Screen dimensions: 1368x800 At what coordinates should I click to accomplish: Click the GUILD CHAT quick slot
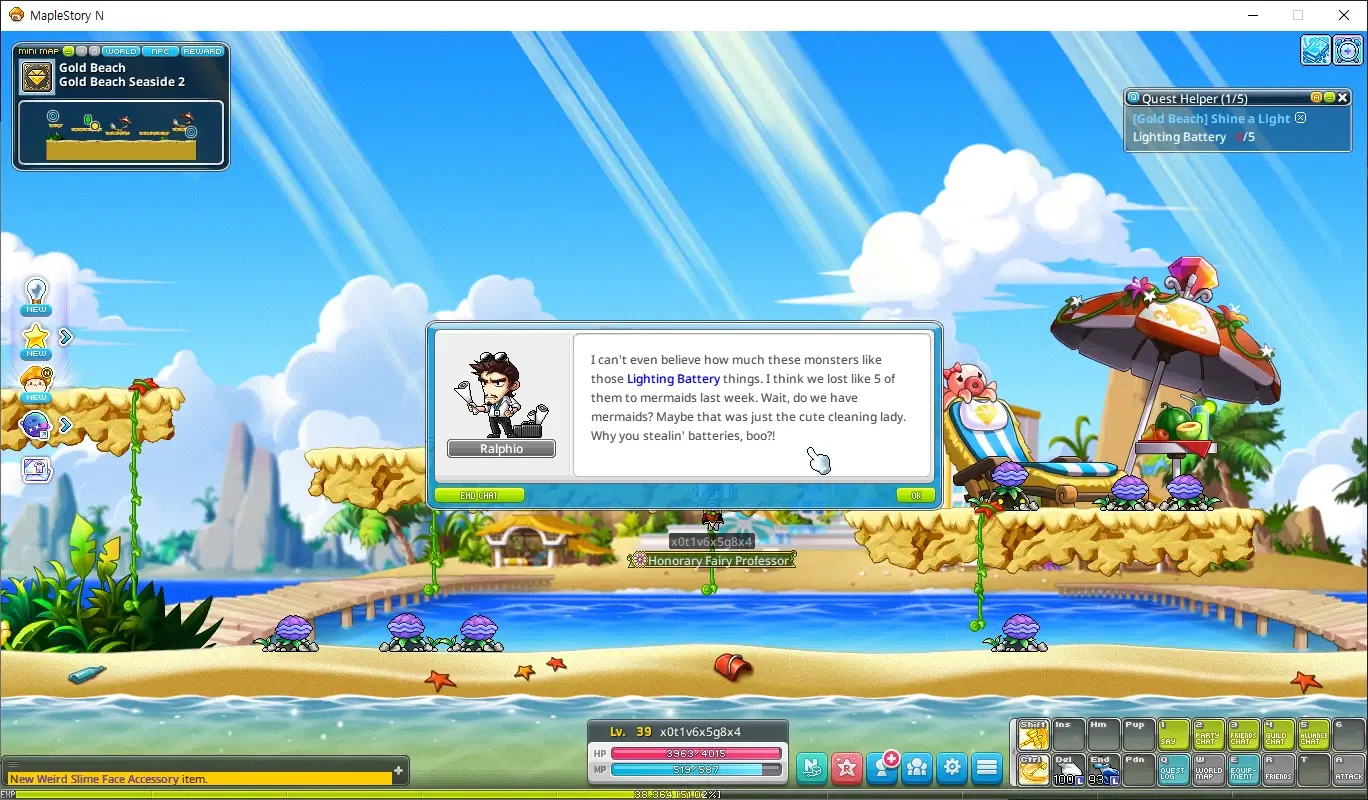[x=1279, y=735]
